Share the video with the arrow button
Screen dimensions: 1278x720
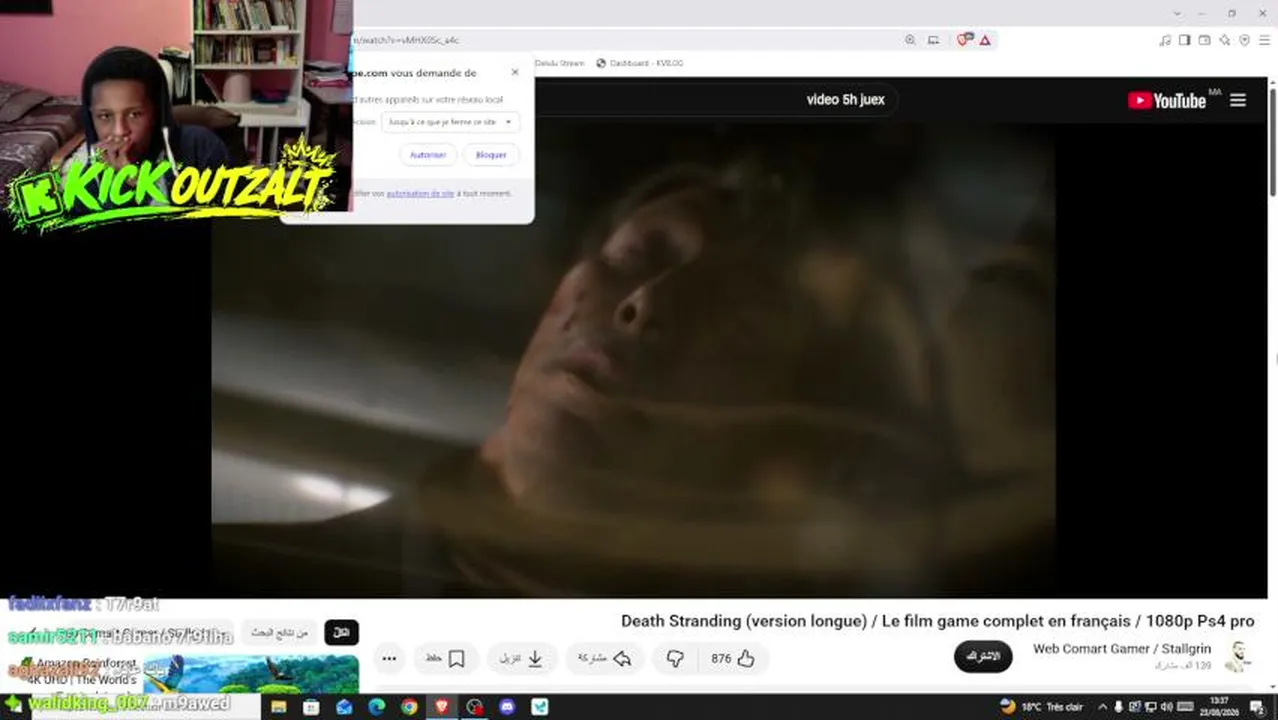point(604,658)
